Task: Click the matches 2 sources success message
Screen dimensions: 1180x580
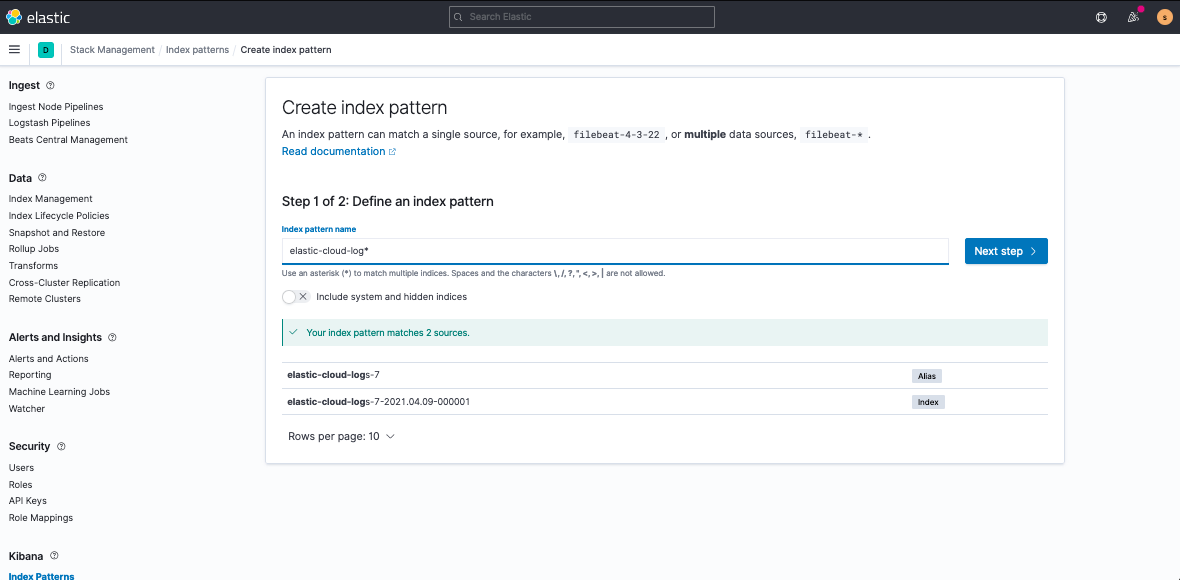Action: tap(665, 333)
